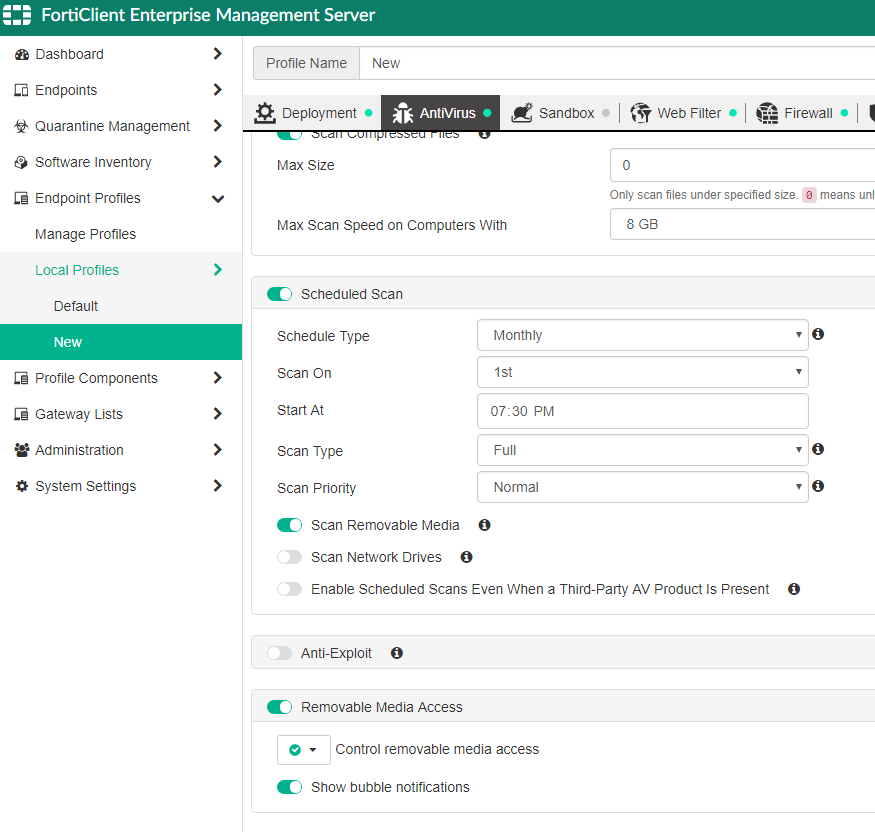Select the Default local profile
The image size is (875, 832).
[x=76, y=306]
